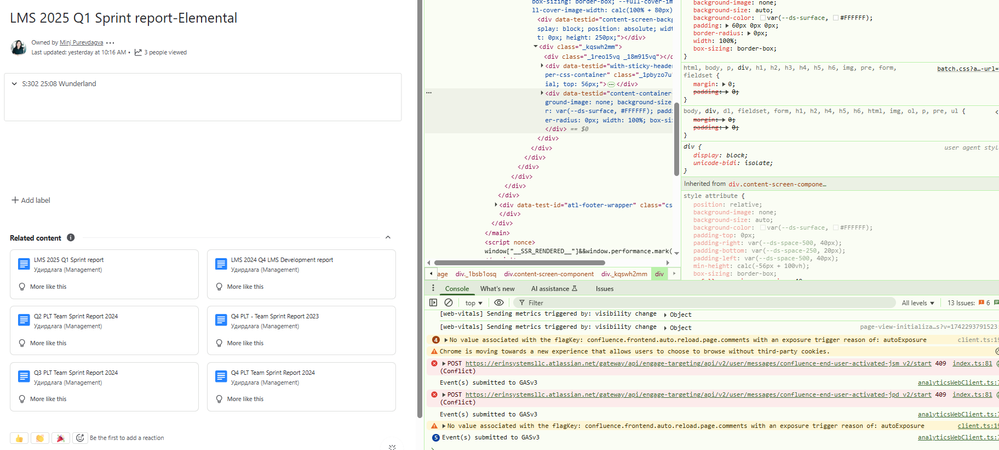Expand the S:302 25:08 Wunderland section
The image size is (999, 450).
(x=13, y=84)
